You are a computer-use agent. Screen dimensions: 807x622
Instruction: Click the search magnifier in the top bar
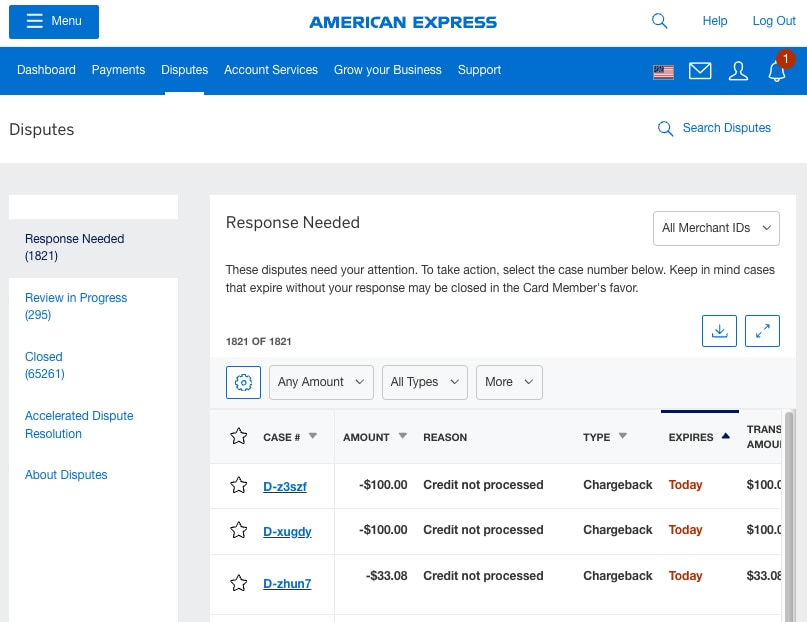click(x=659, y=20)
